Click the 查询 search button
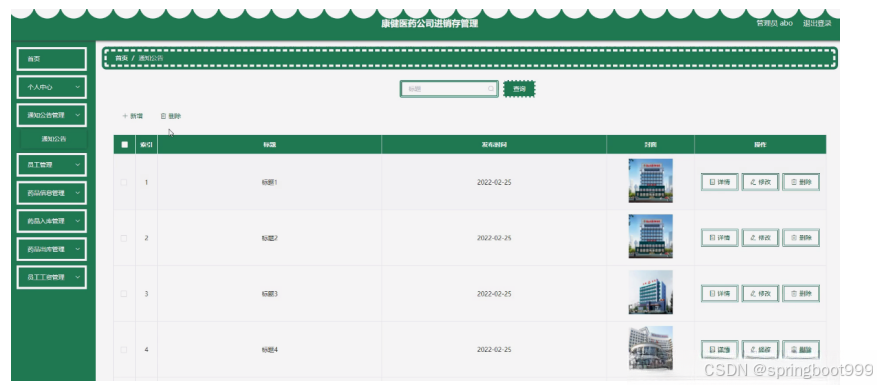Image resolution: width=877 pixels, height=385 pixels. tap(519, 89)
